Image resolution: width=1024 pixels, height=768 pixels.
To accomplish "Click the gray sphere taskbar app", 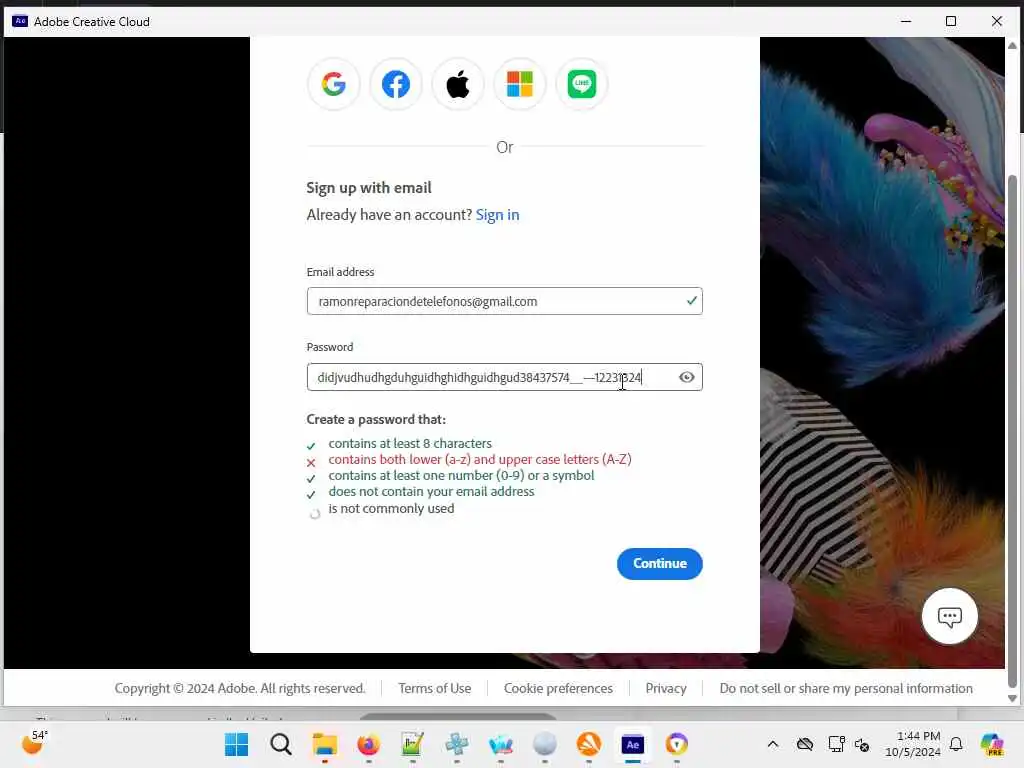I will 545,744.
